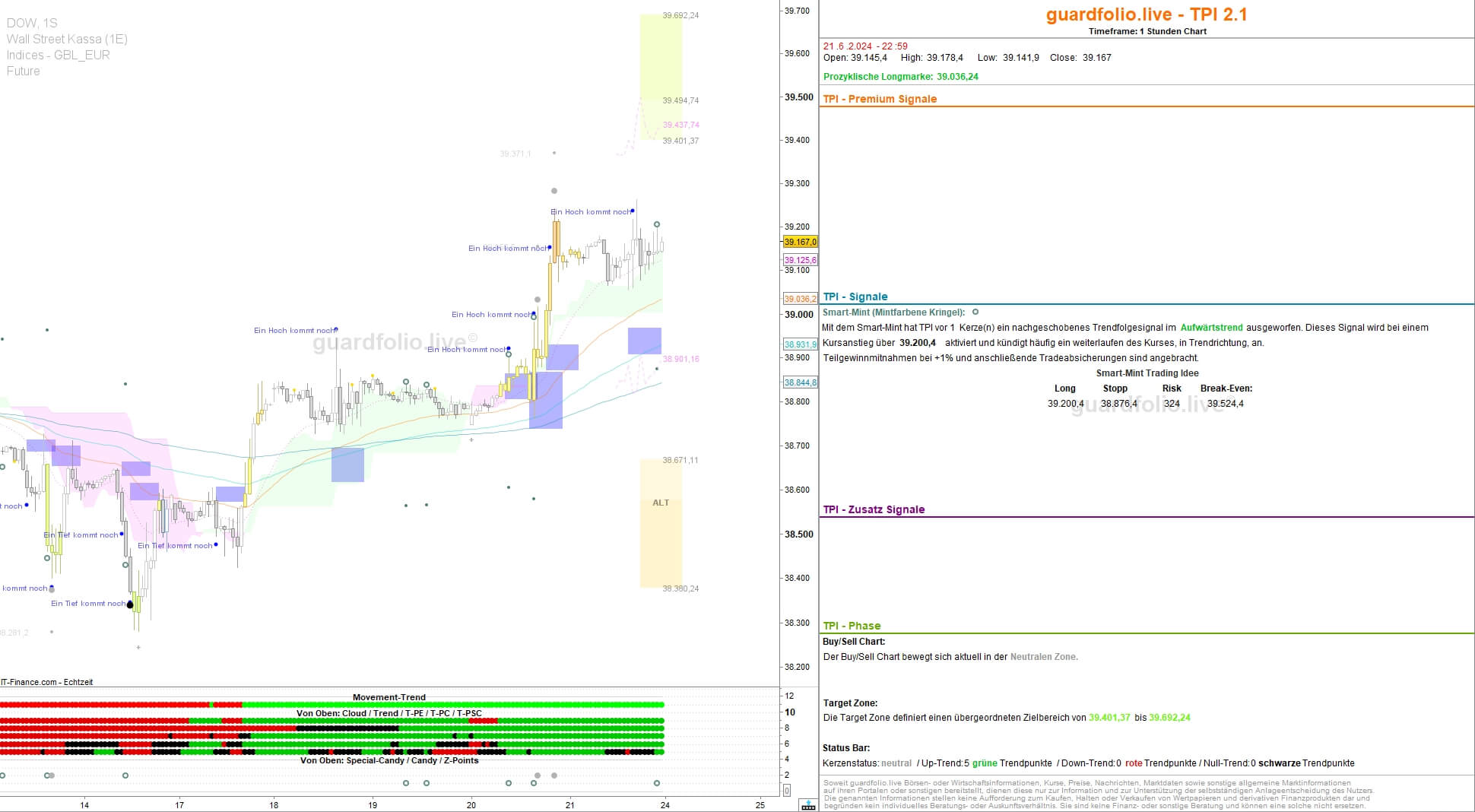Open the TPI - Phase section header
Screen dimensions: 1475x812
tap(852, 626)
